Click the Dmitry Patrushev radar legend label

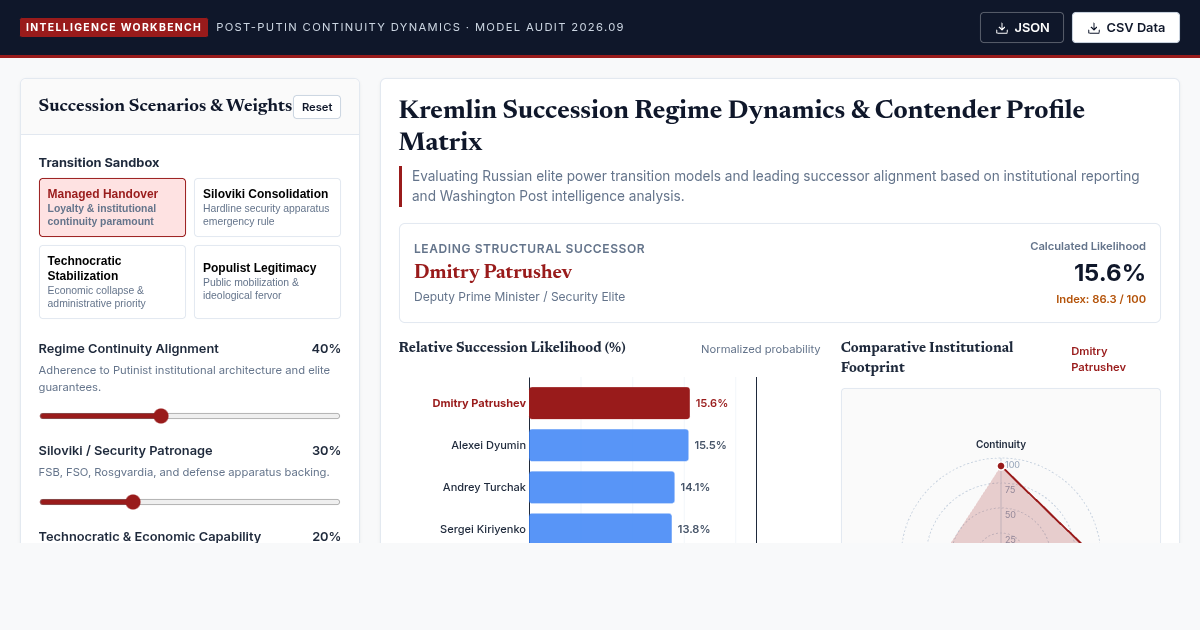(x=1098, y=359)
